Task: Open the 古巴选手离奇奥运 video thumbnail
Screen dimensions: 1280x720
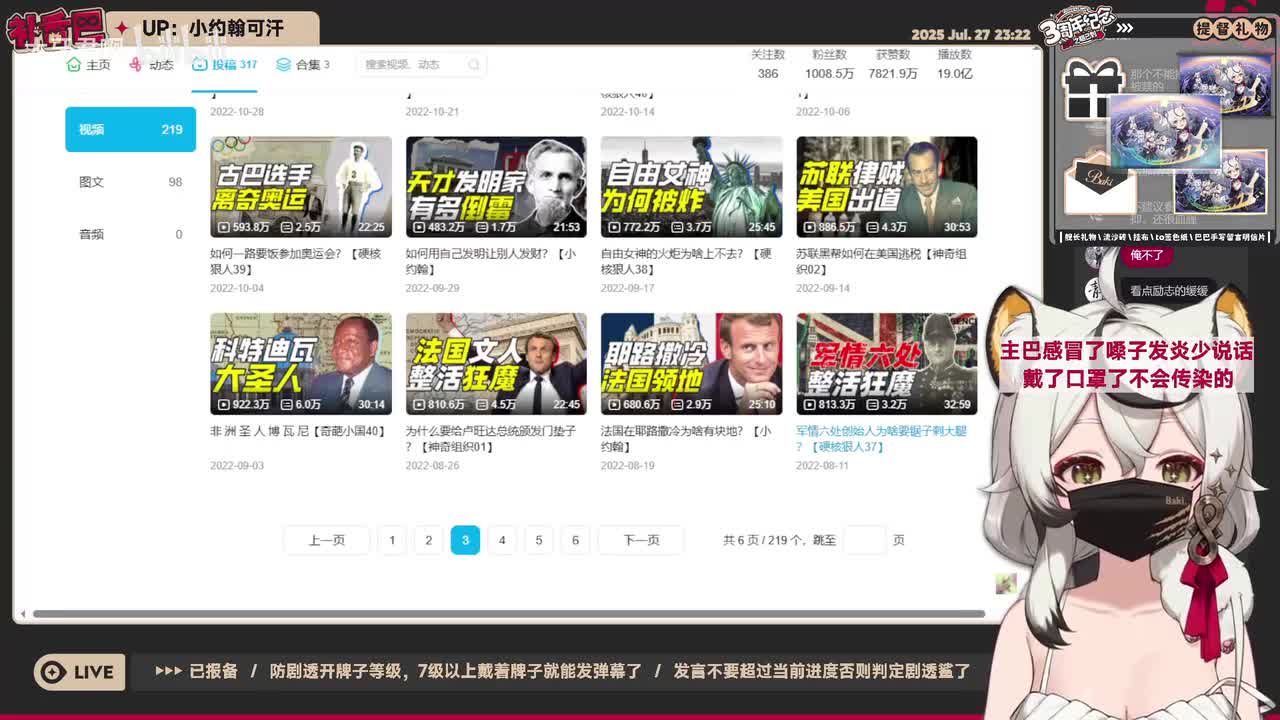Action: (x=301, y=187)
